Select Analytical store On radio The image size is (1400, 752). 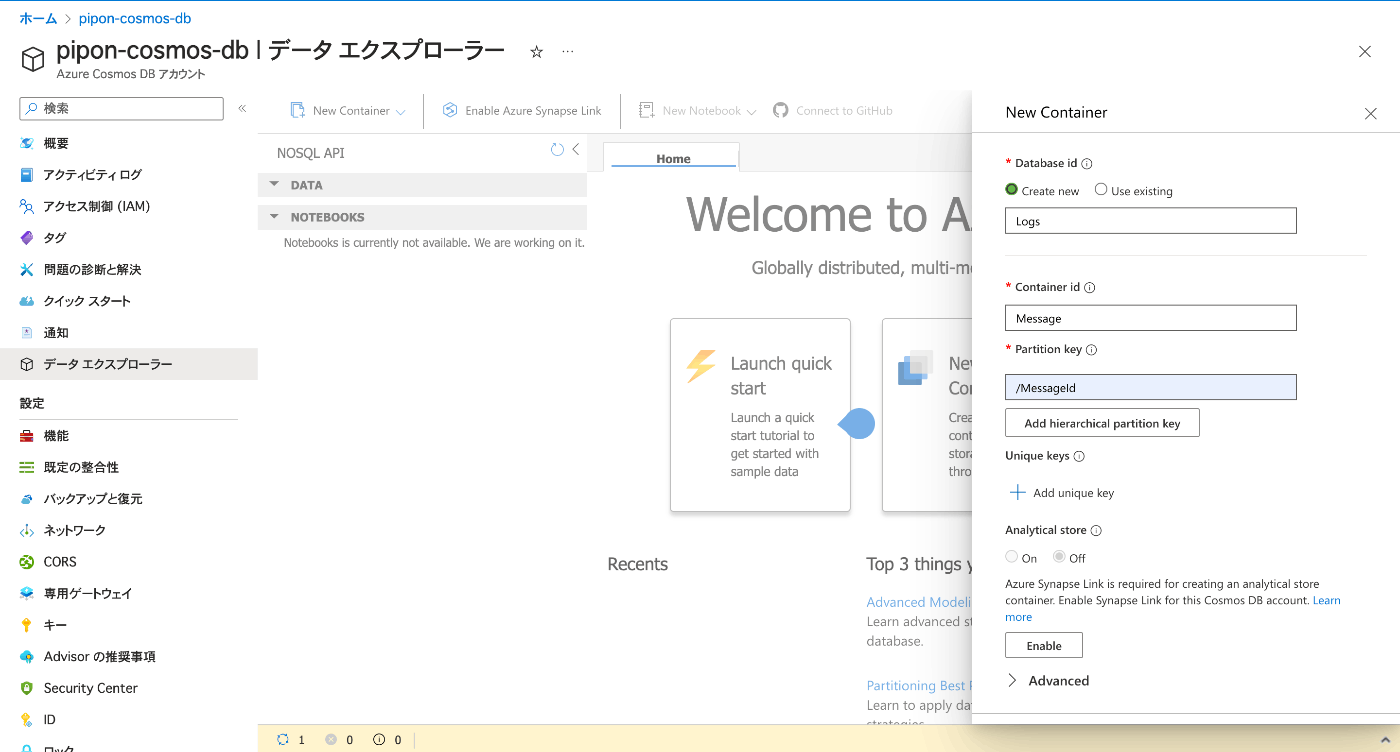click(x=1012, y=557)
